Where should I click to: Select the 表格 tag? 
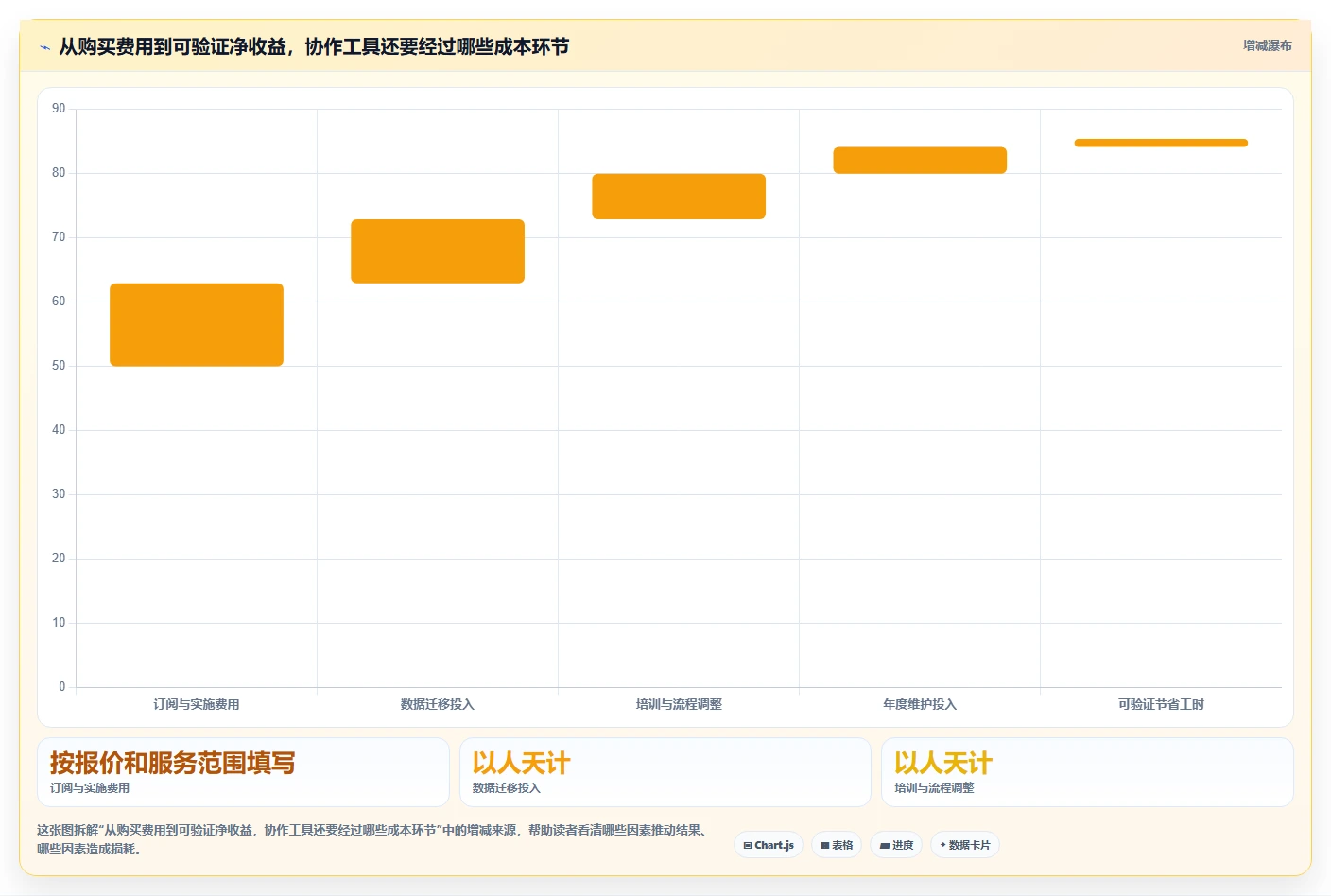point(837,845)
